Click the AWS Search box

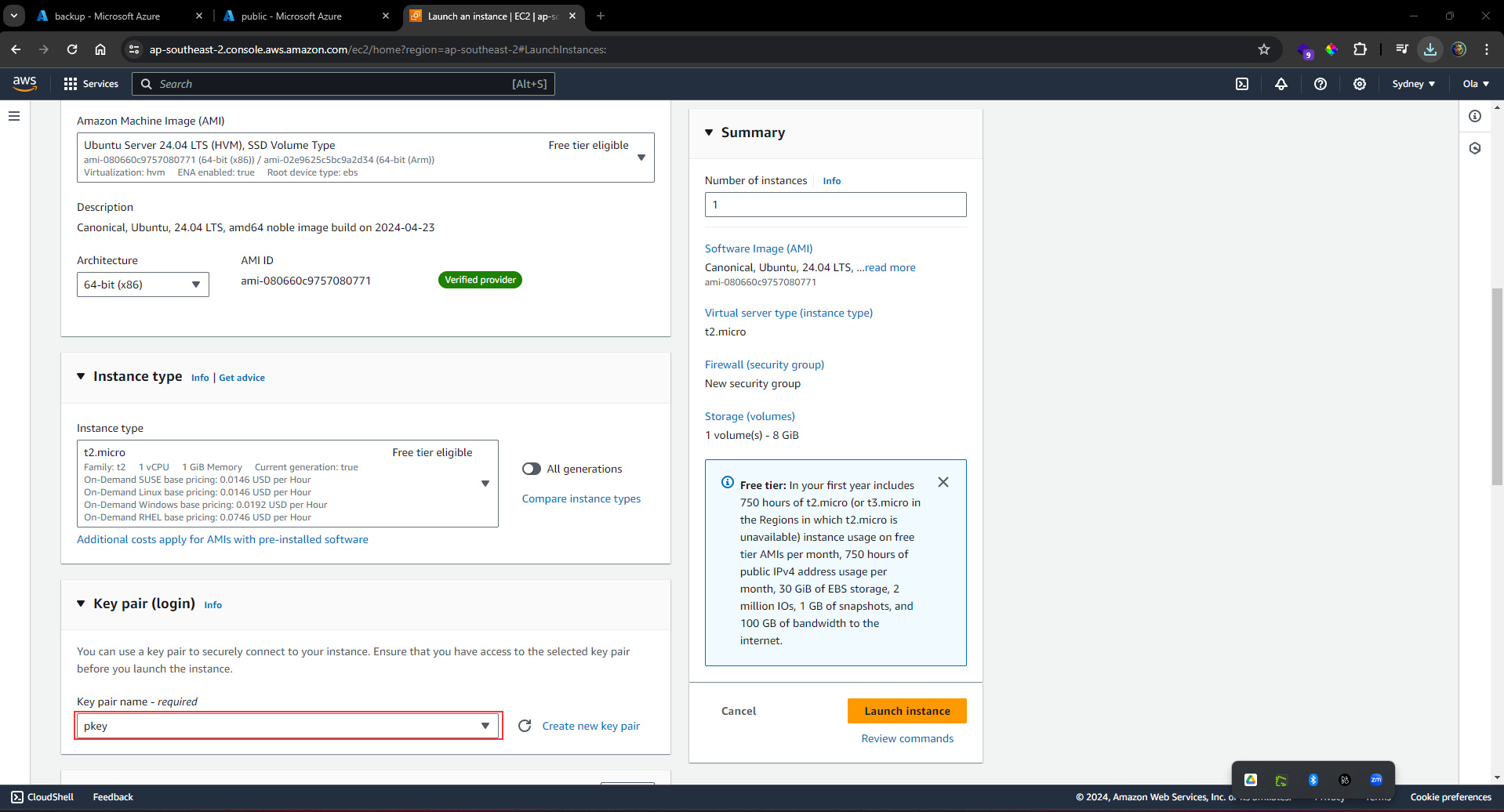click(343, 84)
